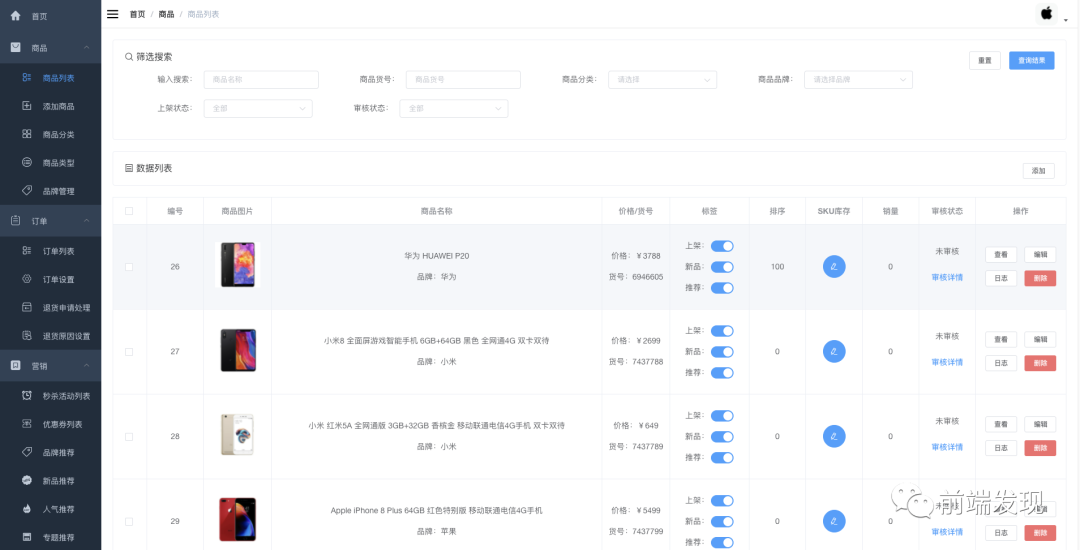
Task: Click the 商品名称 search input field
Action: [x=261, y=80]
